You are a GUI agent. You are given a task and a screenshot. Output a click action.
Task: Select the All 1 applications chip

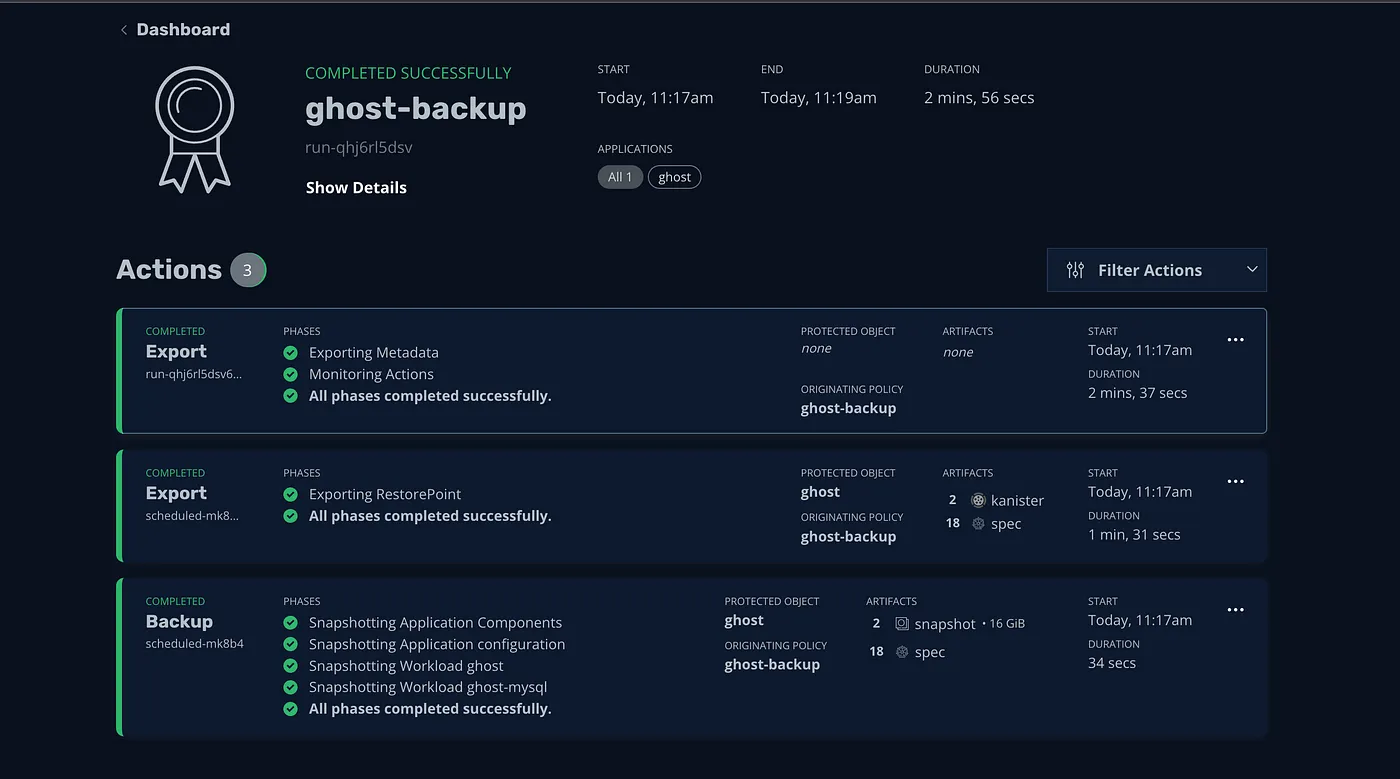(620, 177)
